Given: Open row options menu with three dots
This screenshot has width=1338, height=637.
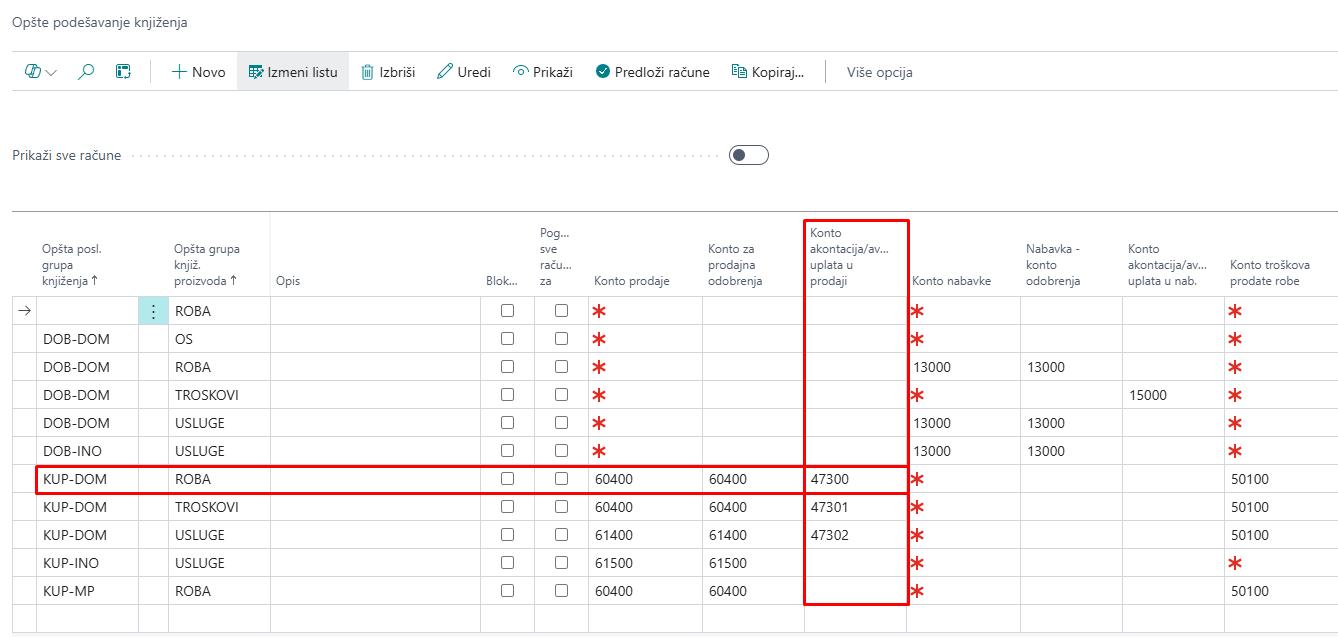Looking at the screenshot, I should tap(153, 311).
